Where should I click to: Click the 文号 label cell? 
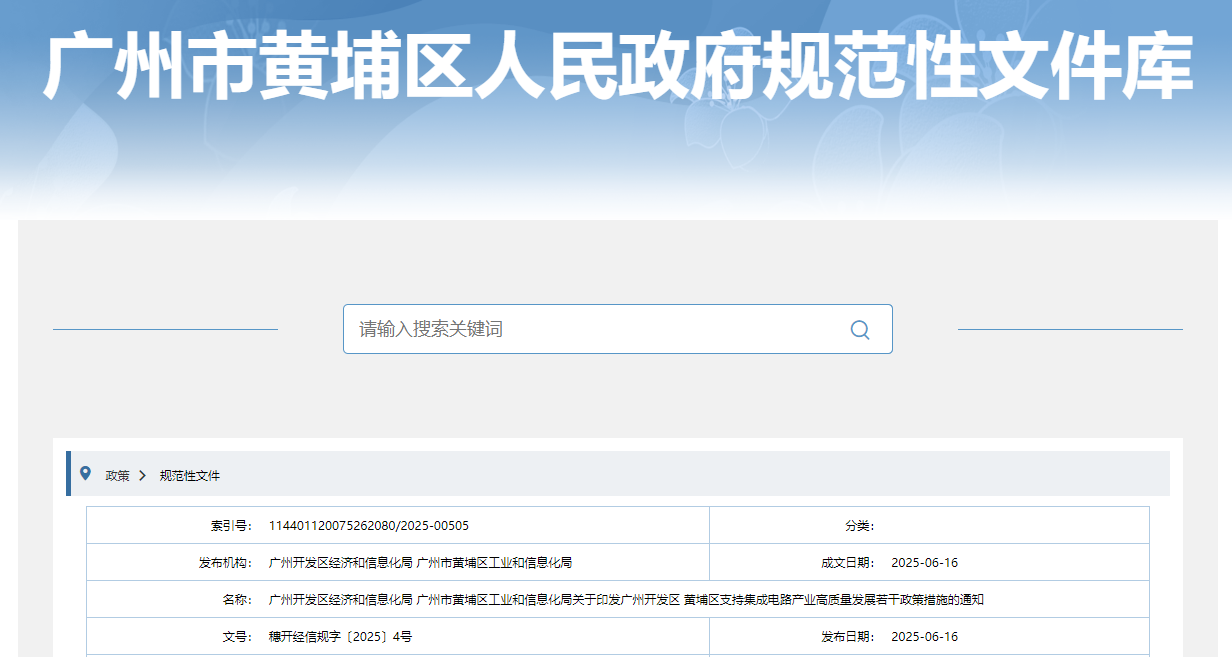point(236,637)
